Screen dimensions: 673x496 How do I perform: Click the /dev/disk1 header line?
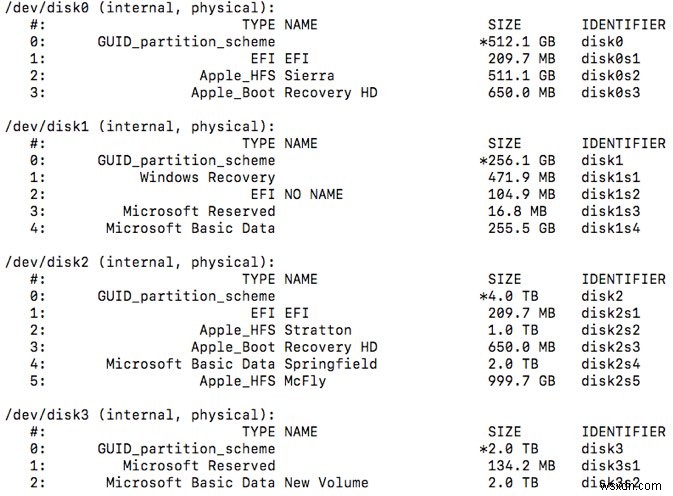pos(139,125)
